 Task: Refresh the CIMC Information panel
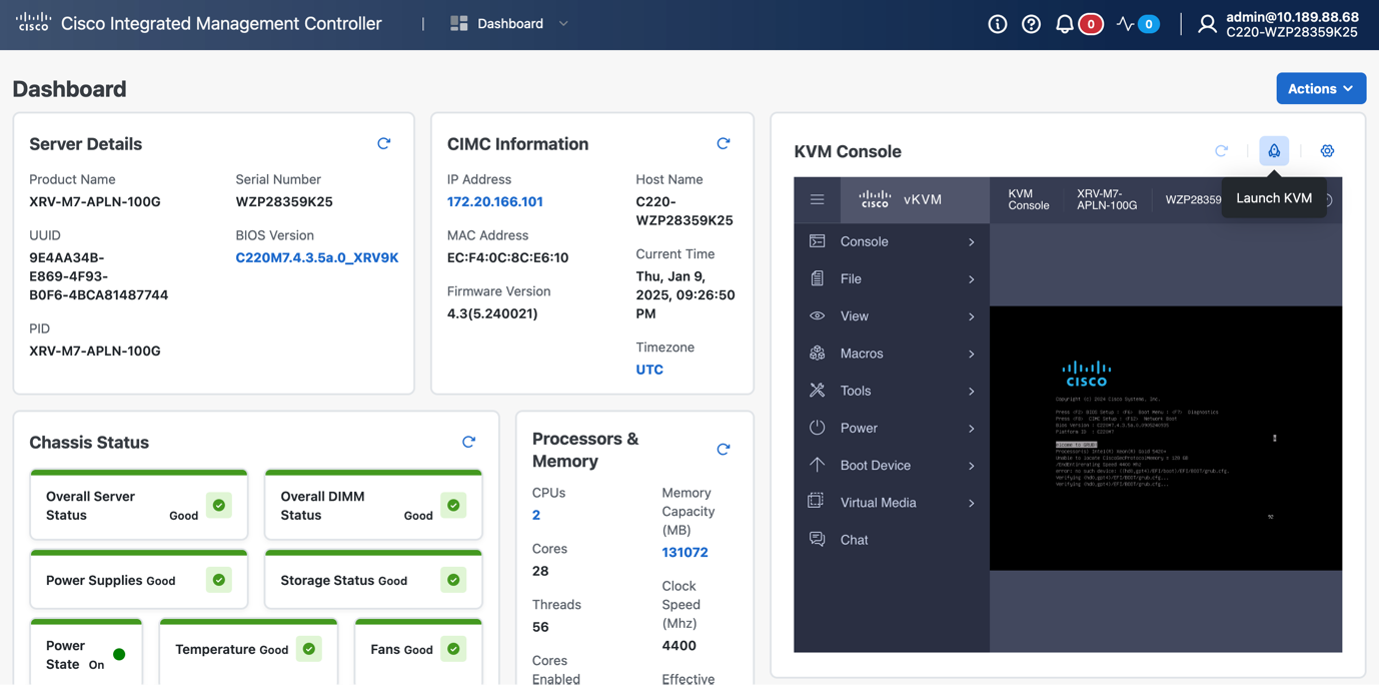click(x=723, y=143)
